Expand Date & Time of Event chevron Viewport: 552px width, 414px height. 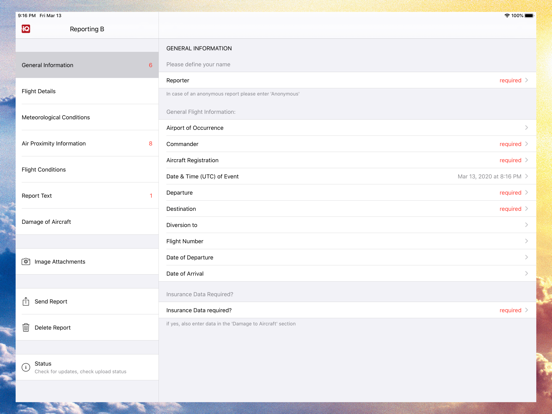pyautogui.click(x=527, y=176)
